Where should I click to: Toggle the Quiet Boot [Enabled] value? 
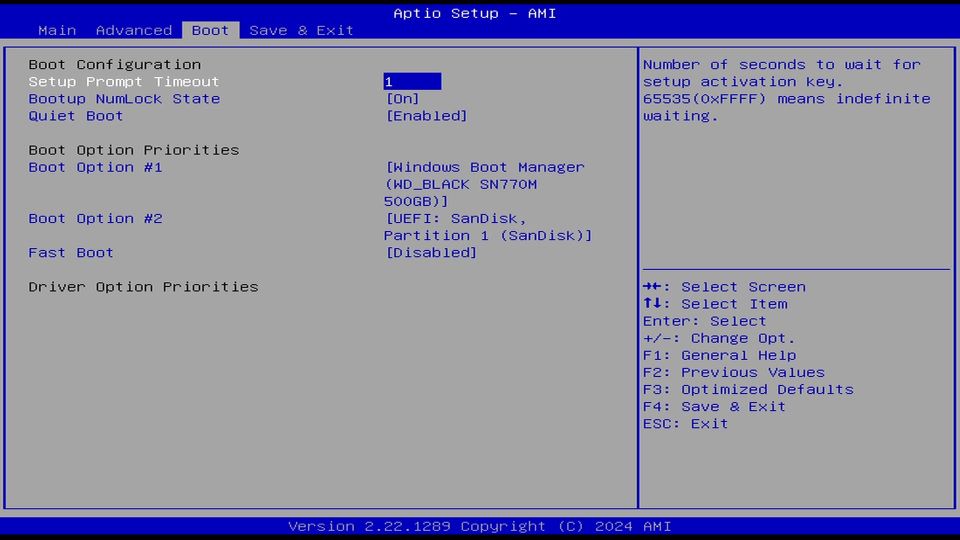pyautogui.click(x=426, y=116)
